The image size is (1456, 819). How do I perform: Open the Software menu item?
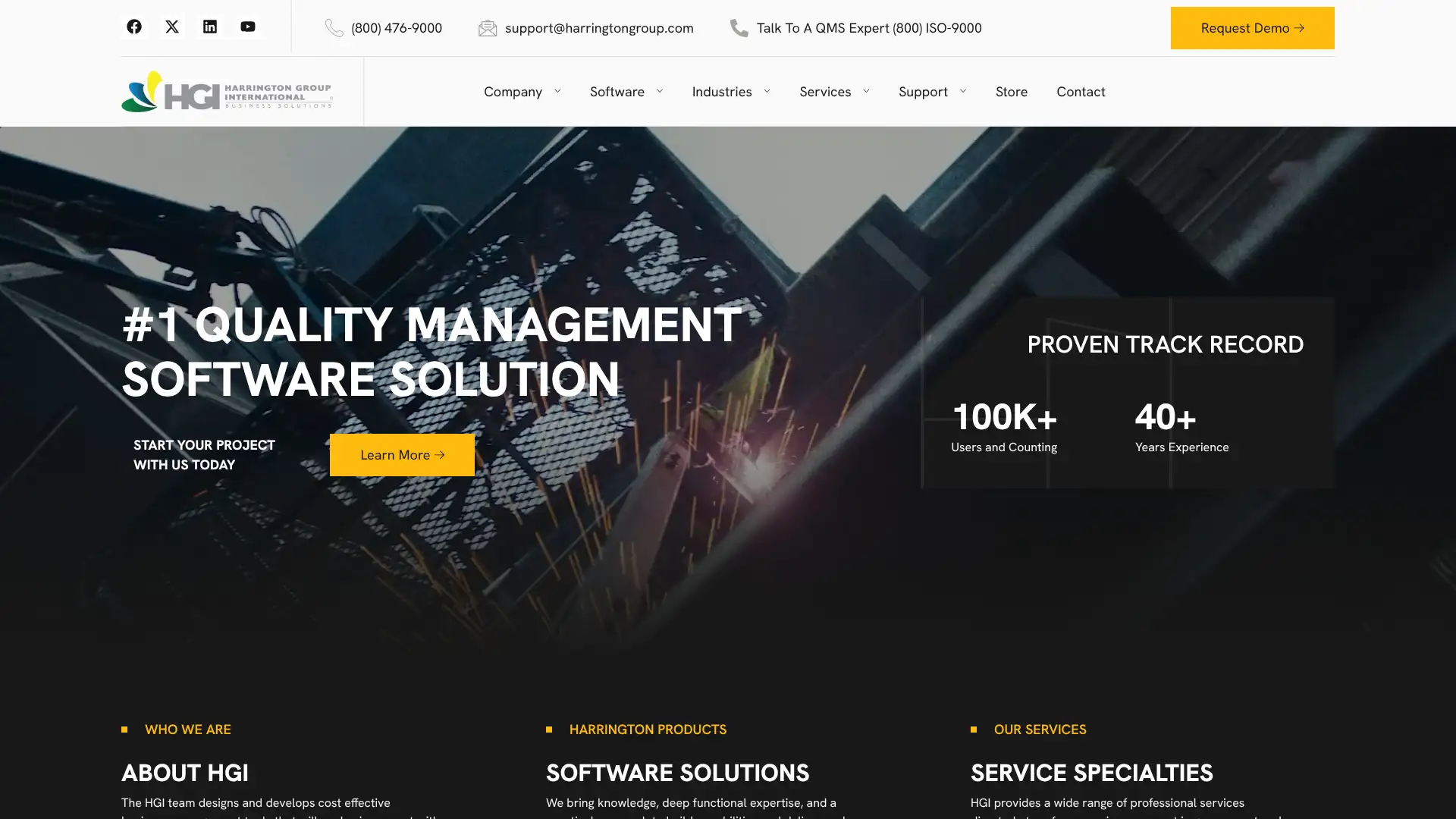pyautogui.click(x=617, y=92)
